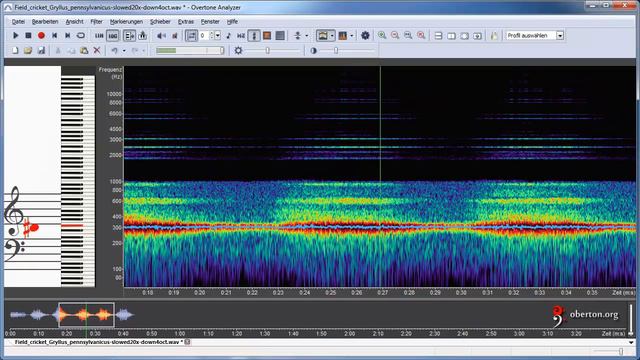Screen dimensions: 640x360
Task: Switch to the linear (LIN) frequency scale
Action: 99,36
